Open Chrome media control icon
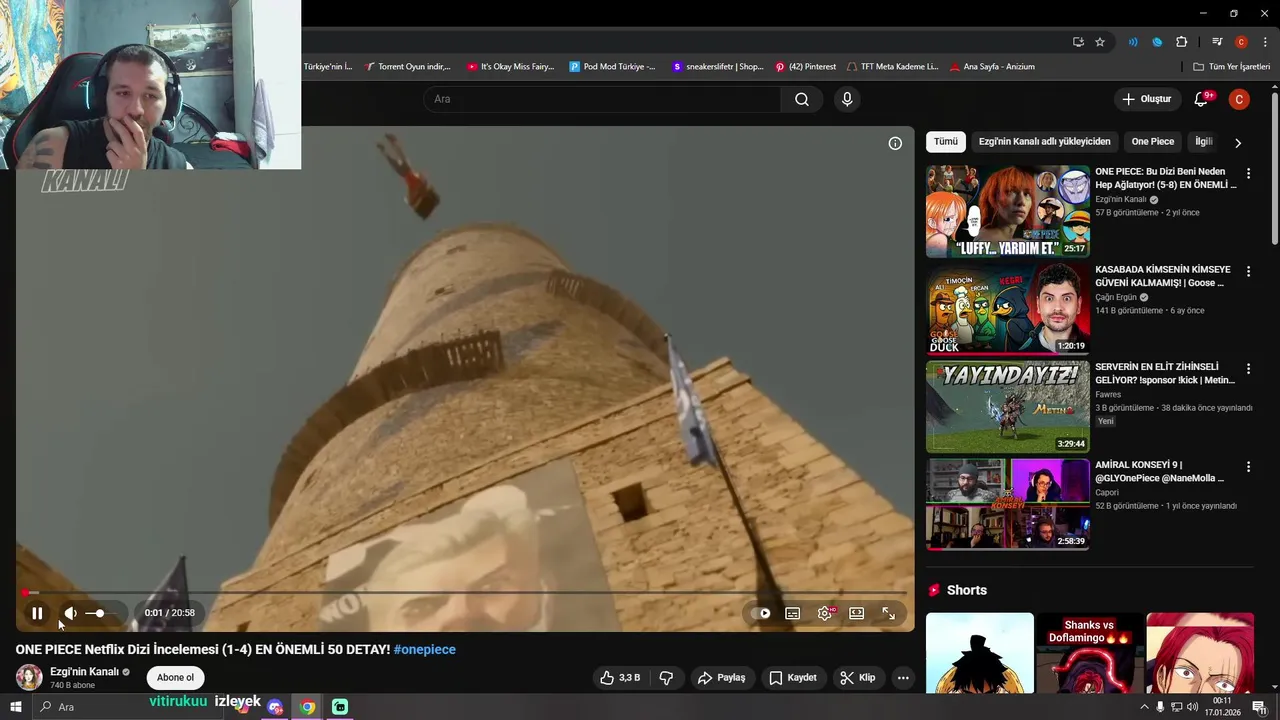Viewport: 1280px width, 720px height. (1217, 42)
